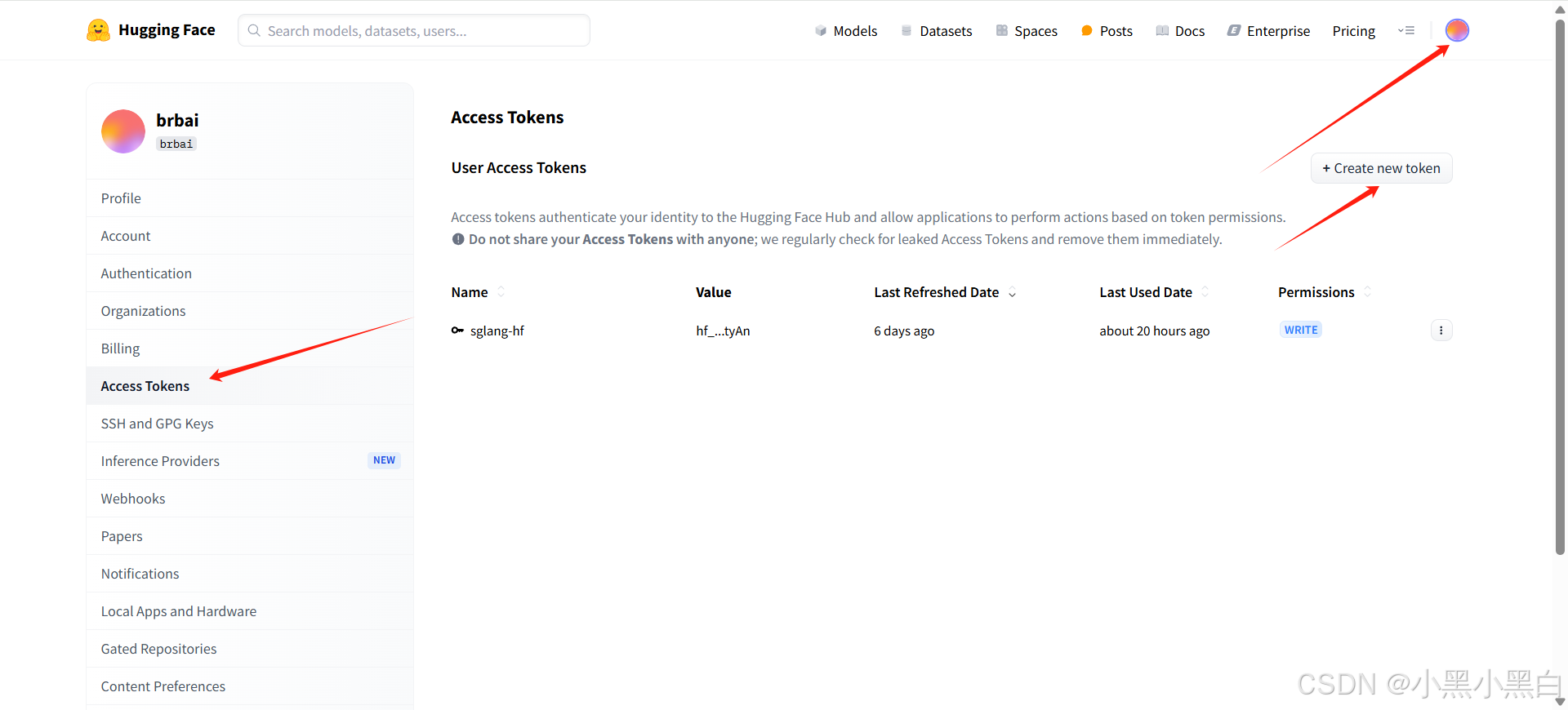Click the orange Posts dot icon
This screenshot has height=710, width=1568.
(x=1086, y=31)
